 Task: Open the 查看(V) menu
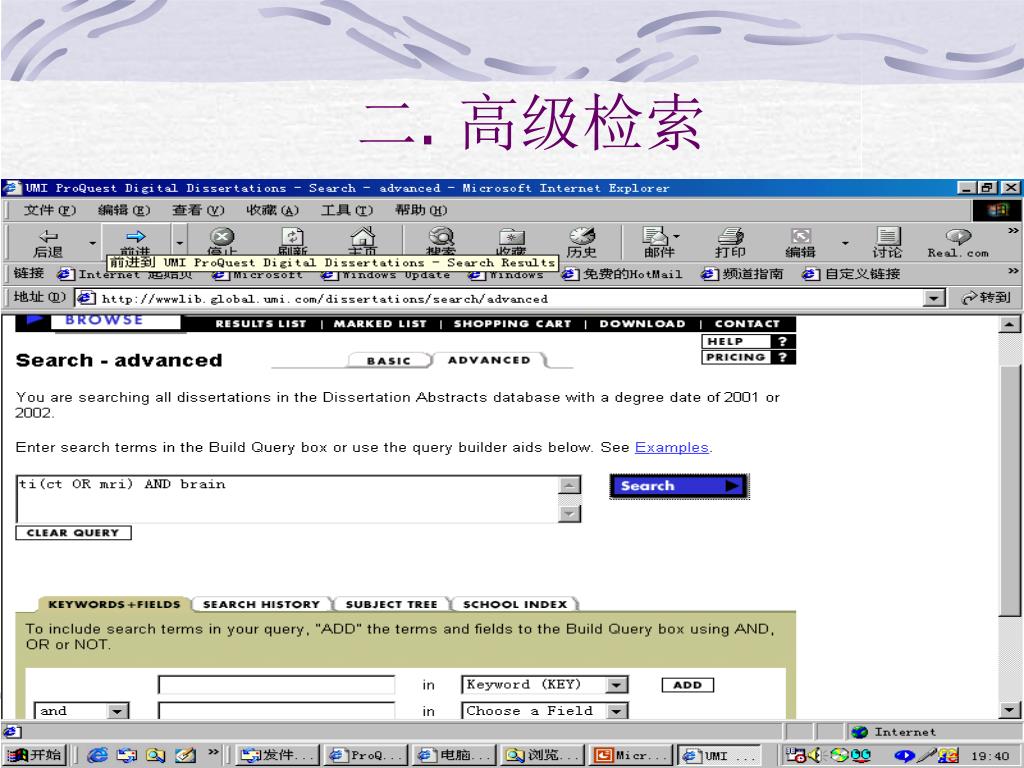tap(198, 210)
